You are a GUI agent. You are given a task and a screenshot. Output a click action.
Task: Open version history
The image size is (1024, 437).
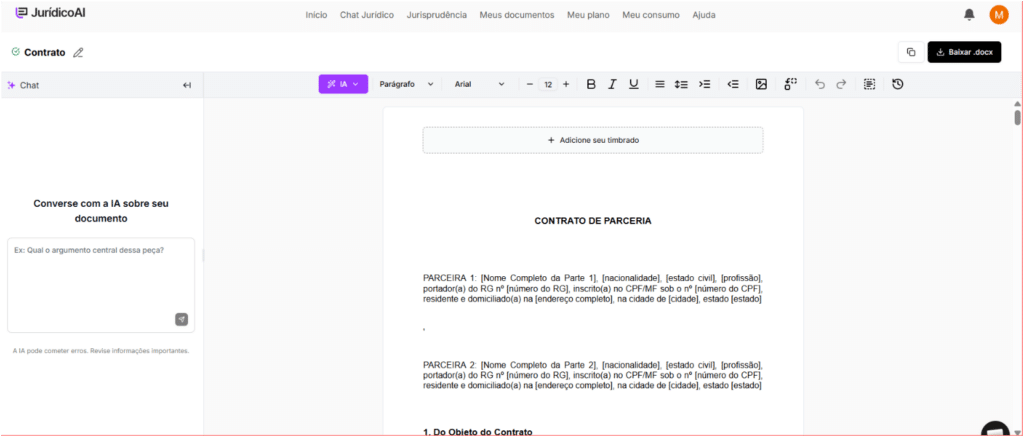898,84
